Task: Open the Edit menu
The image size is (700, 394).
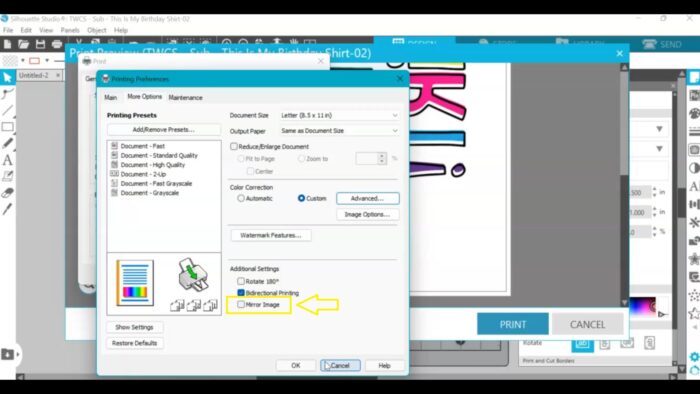Action: pos(26,30)
